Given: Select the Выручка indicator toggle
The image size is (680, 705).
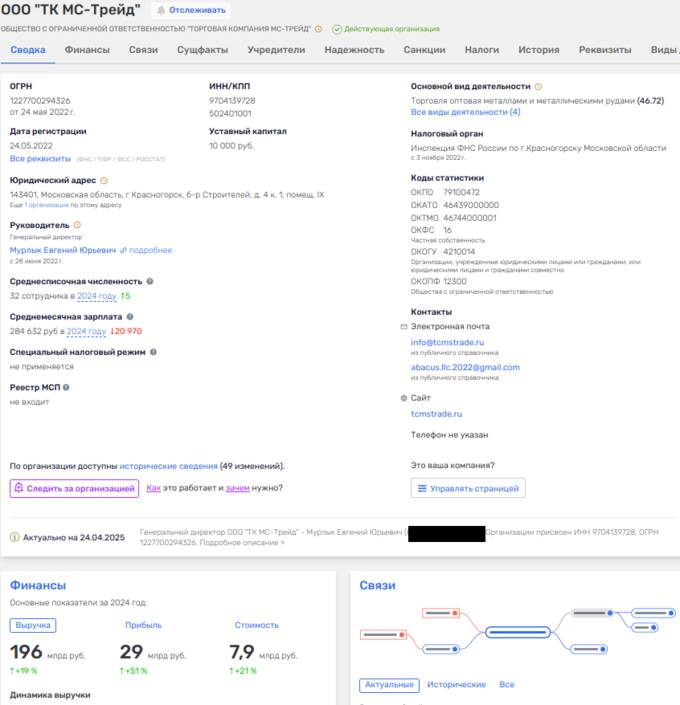Looking at the screenshot, I should [33, 625].
